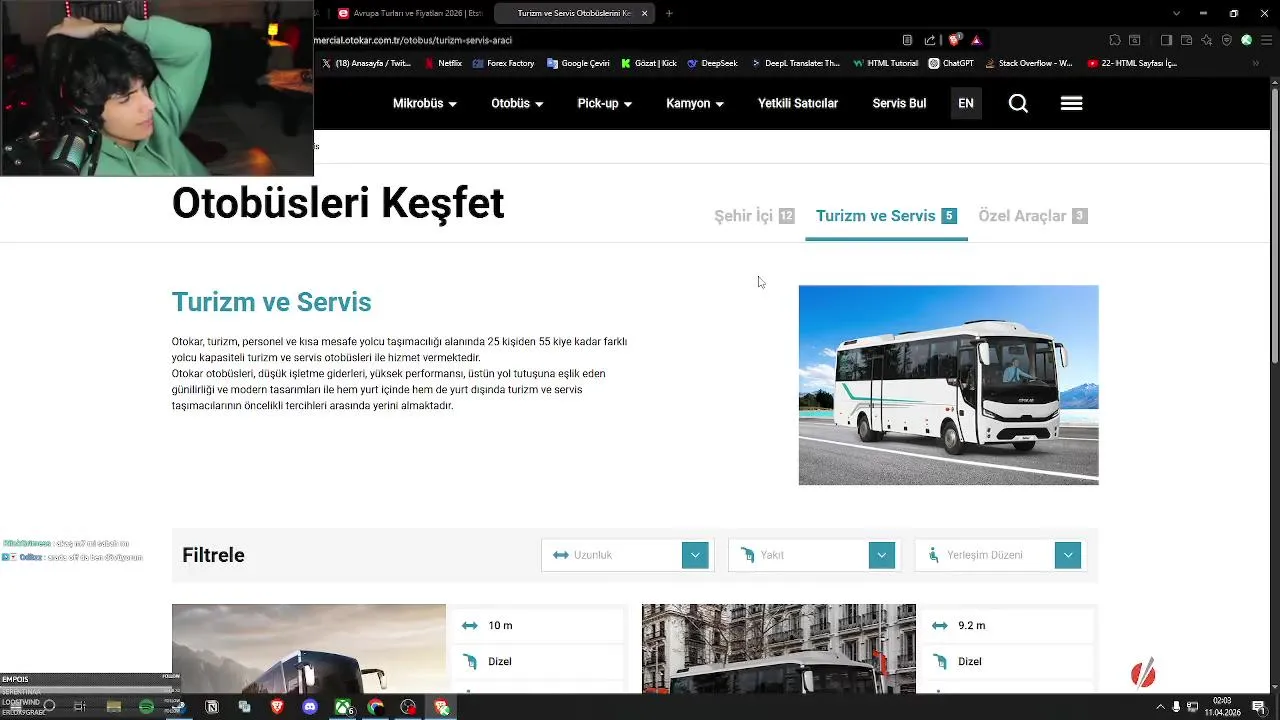Switch to the Özel Araçlar tab

[x=1033, y=216]
